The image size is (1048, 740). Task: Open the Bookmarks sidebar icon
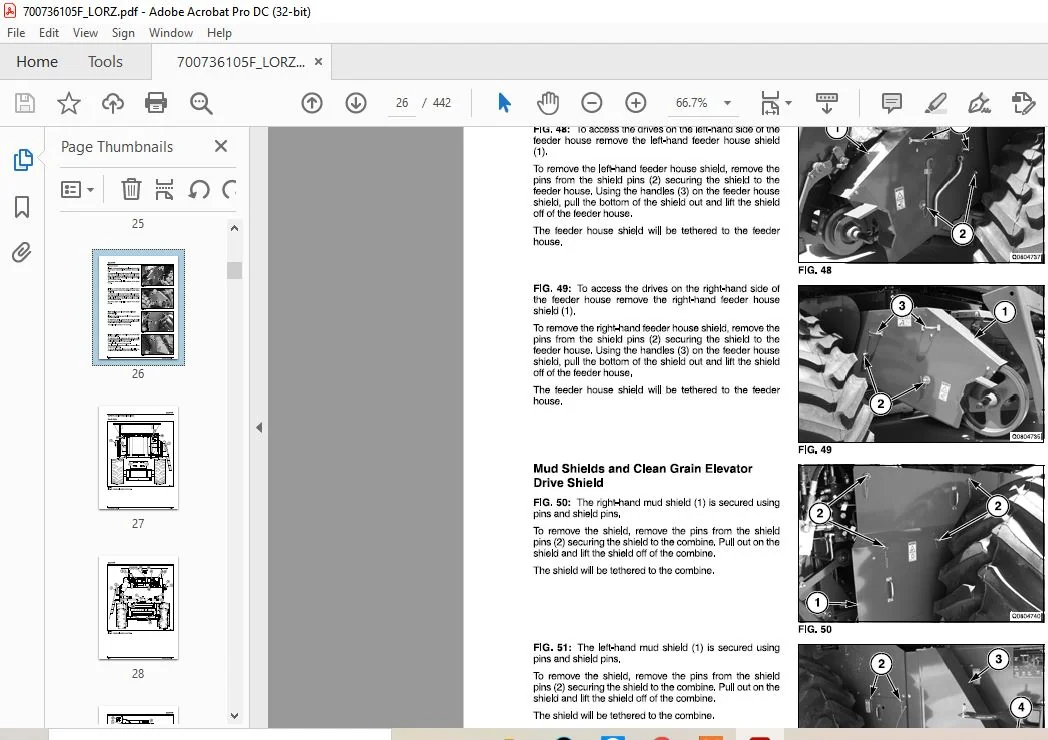[x=21, y=207]
